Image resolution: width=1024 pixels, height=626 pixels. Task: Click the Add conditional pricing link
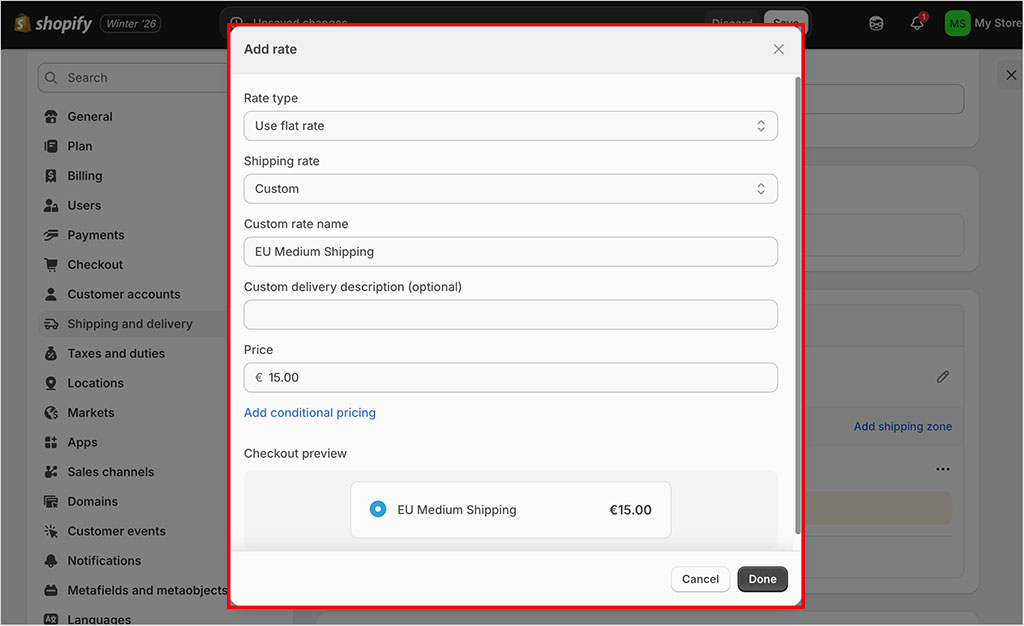310,412
